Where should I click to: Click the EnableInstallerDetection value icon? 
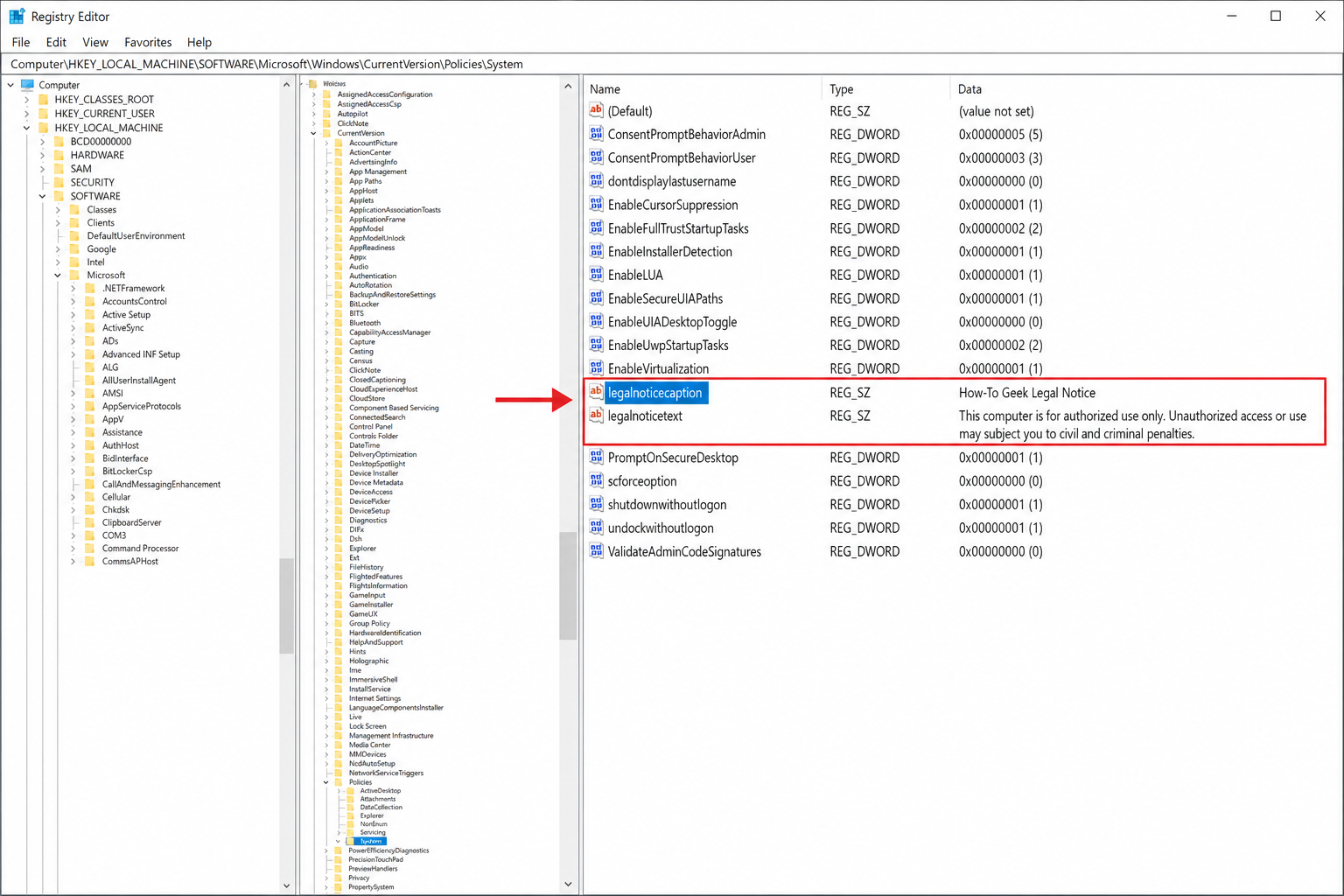pos(596,251)
